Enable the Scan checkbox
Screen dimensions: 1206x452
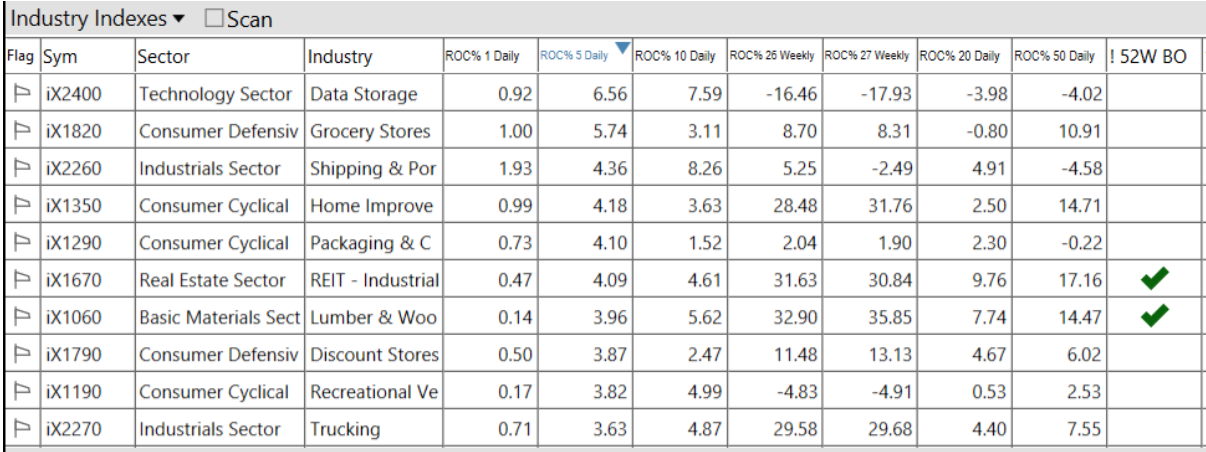(x=214, y=19)
